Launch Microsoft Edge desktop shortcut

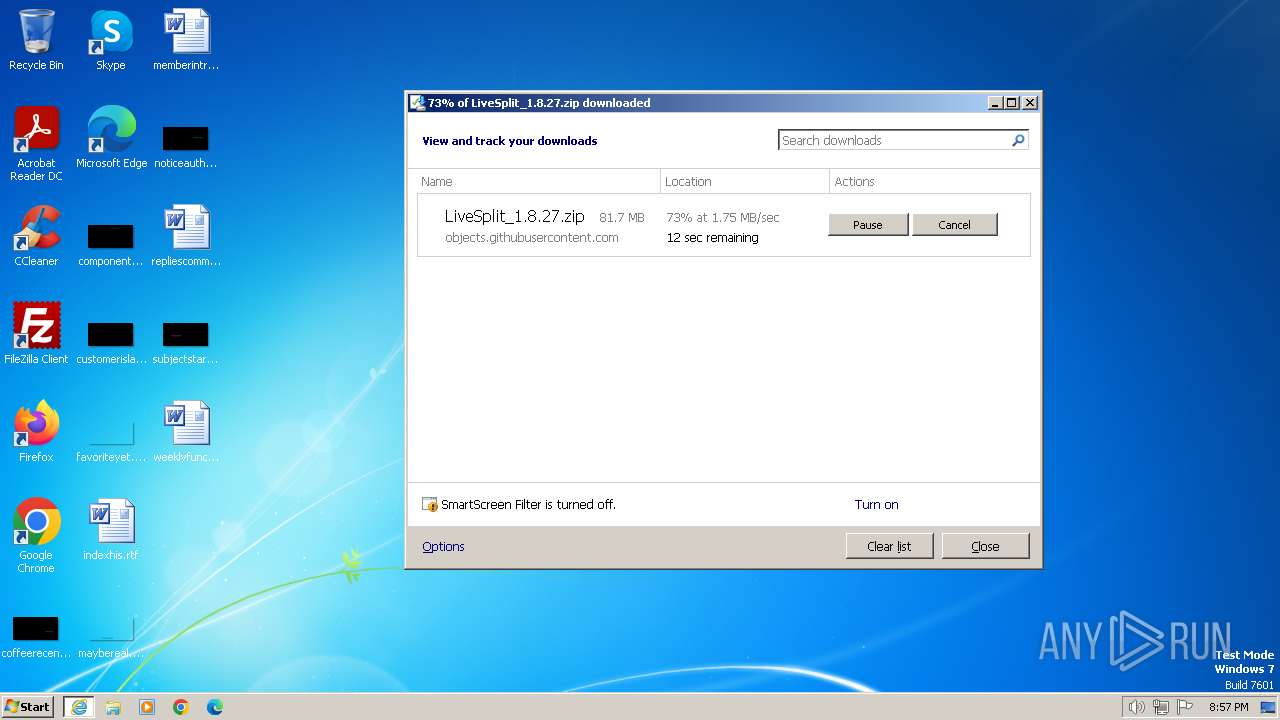click(111, 138)
